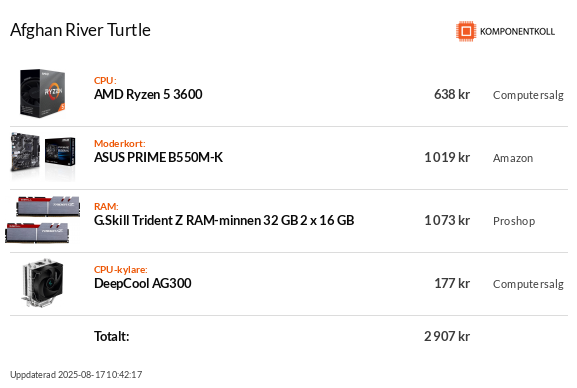The width and height of the screenshot is (577, 388).
Task: Click the 638 kr CPU price
Action: pos(452,95)
